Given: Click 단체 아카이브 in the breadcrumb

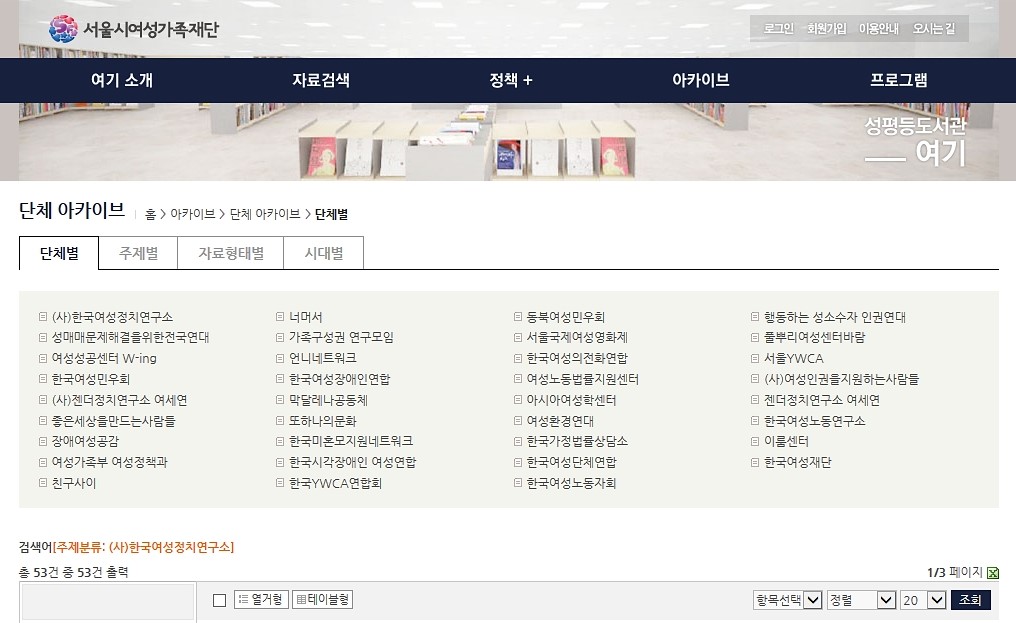Looking at the screenshot, I should (265, 214).
